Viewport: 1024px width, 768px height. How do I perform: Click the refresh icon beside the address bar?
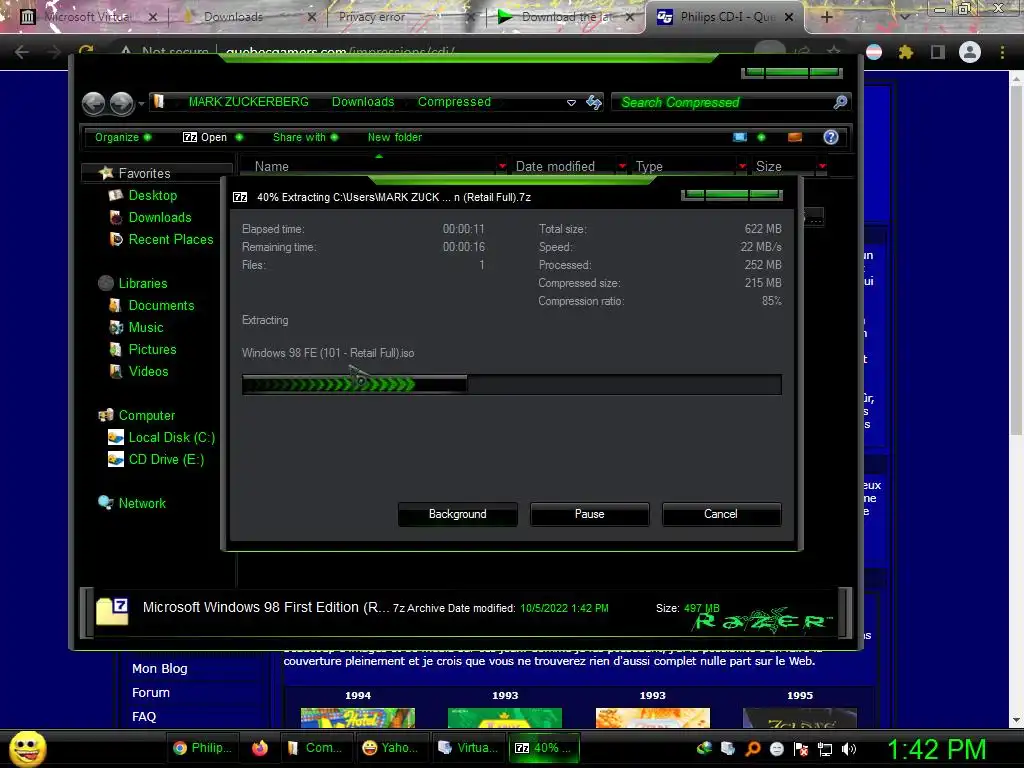pyautogui.click(x=594, y=102)
